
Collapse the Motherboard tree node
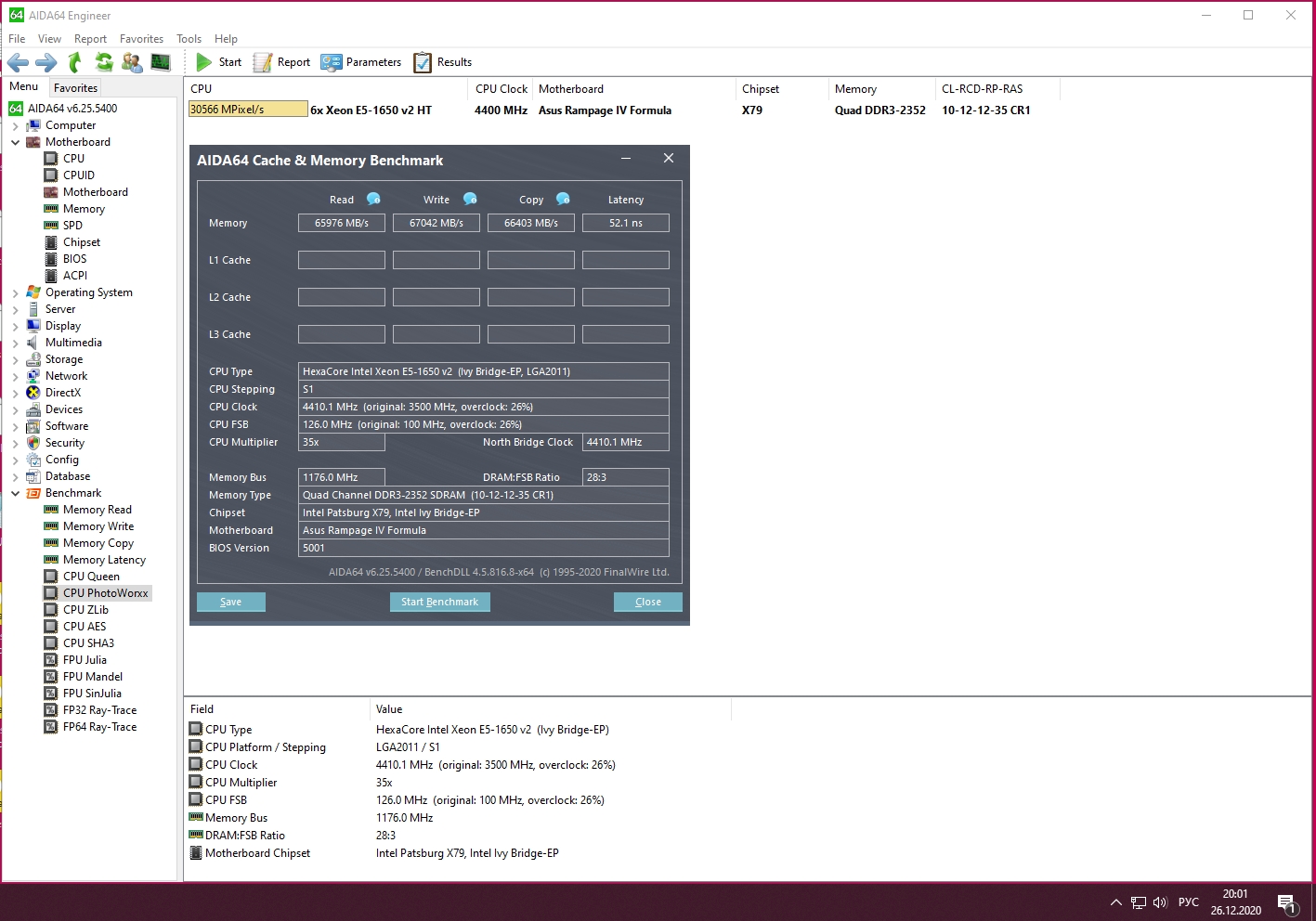tap(15, 142)
